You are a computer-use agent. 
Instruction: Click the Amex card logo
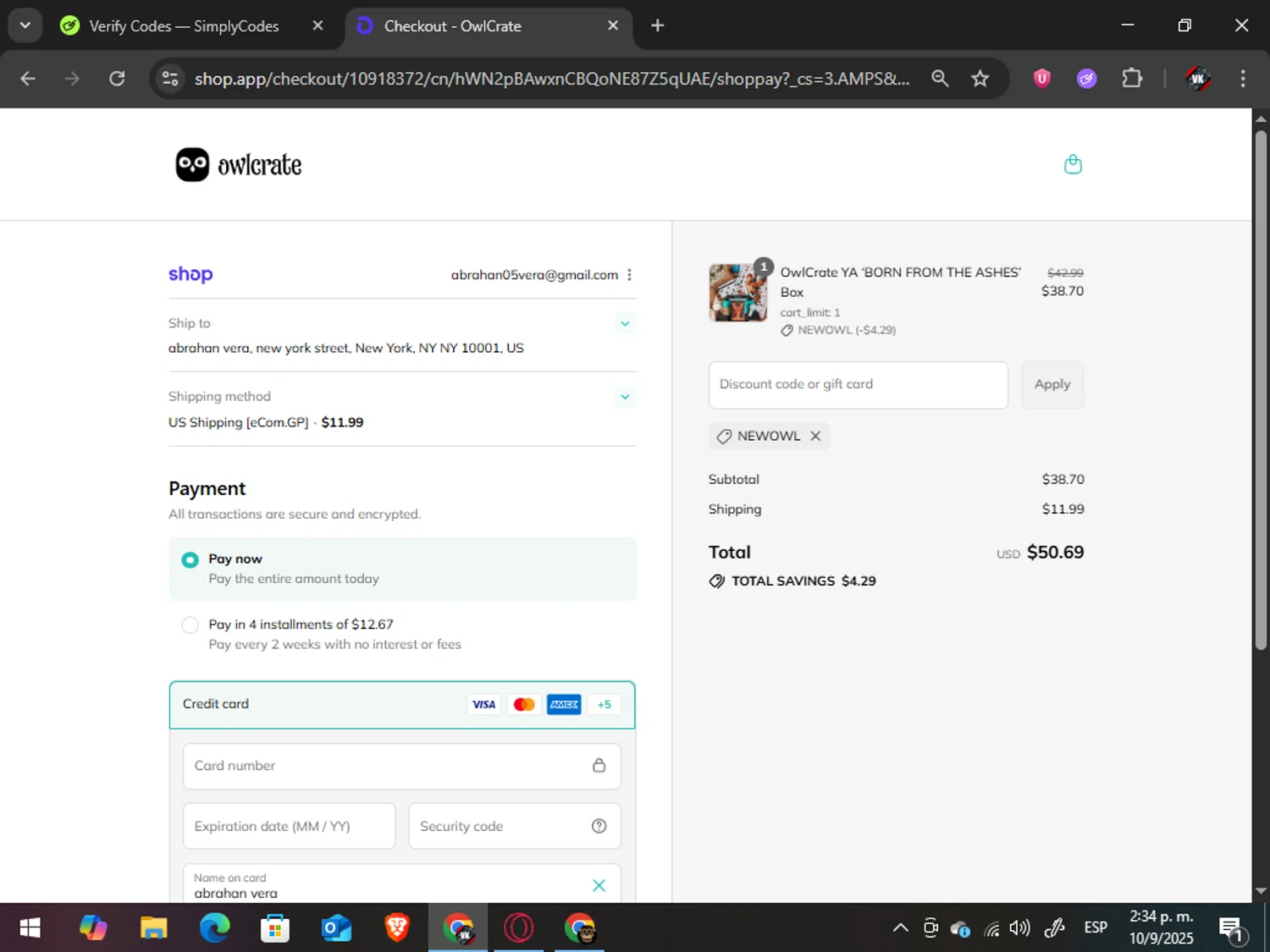point(564,704)
